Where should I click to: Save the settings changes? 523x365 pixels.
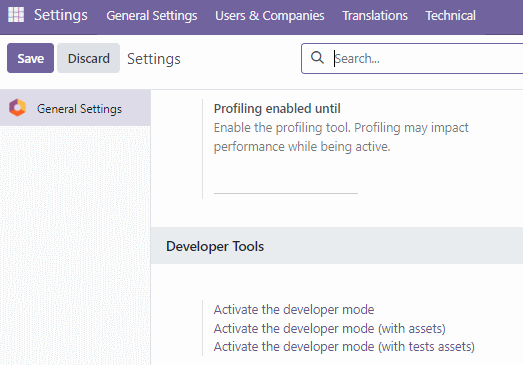[x=30, y=58]
